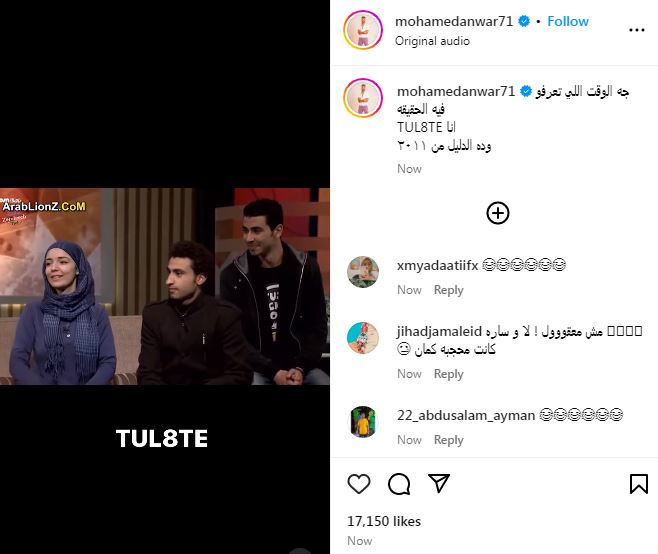Open 22_abdusalam_ayman profile avatar
The height and width of the screenshot is (554, 658).
coord(363,422)
